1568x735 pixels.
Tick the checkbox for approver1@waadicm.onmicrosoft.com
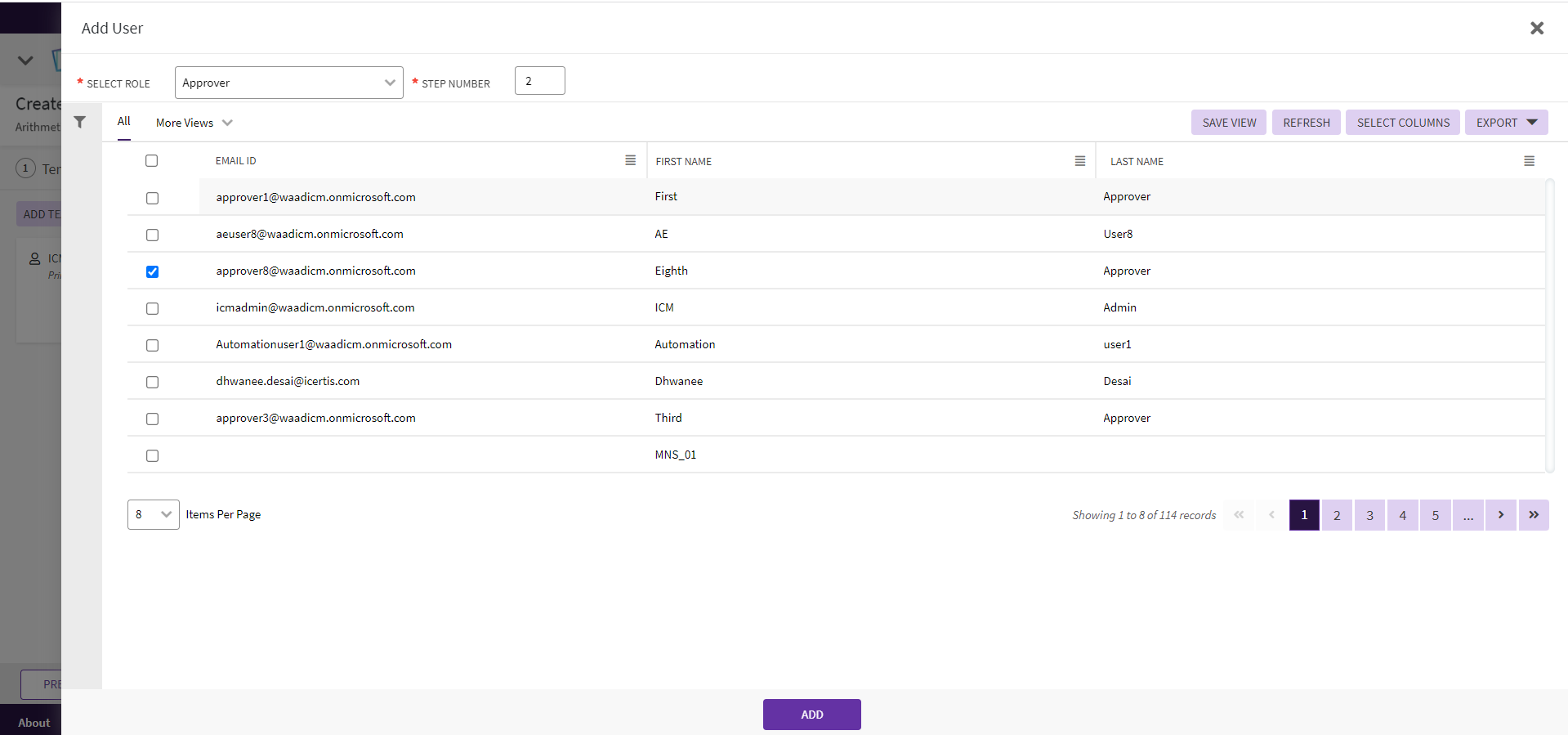[152, 198]
